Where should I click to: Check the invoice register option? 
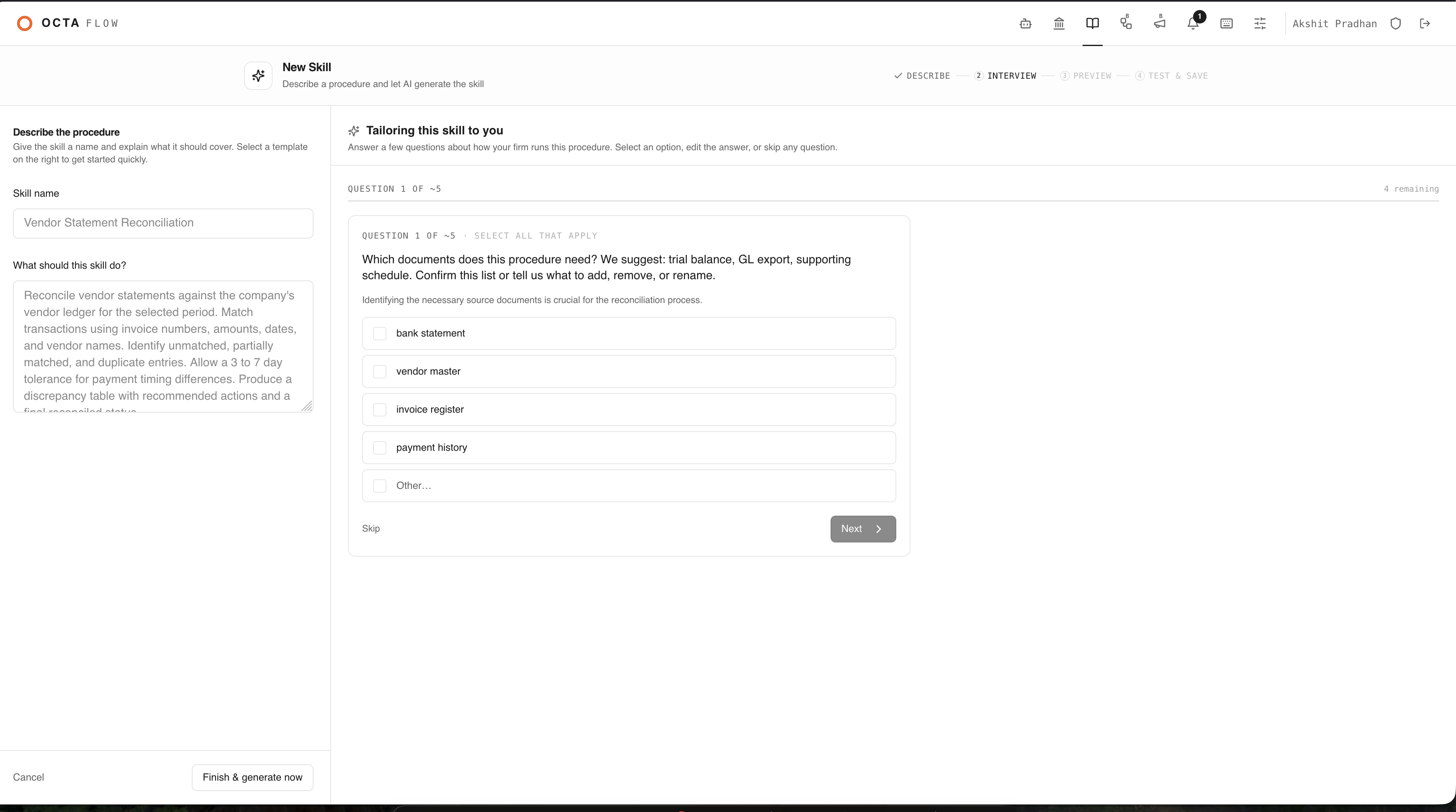pyautogui.click(x=628, y=410)
